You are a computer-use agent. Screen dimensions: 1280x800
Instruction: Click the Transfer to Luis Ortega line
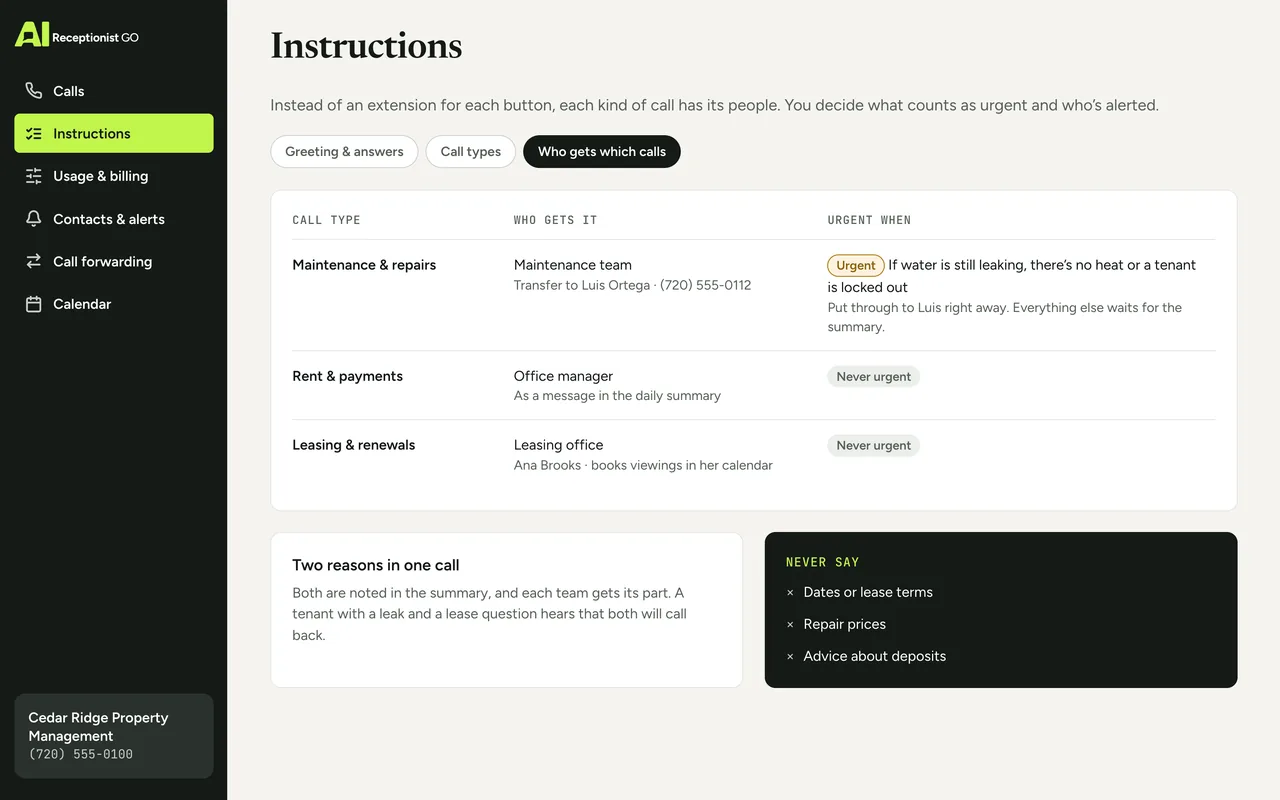[x=632, y=285]
